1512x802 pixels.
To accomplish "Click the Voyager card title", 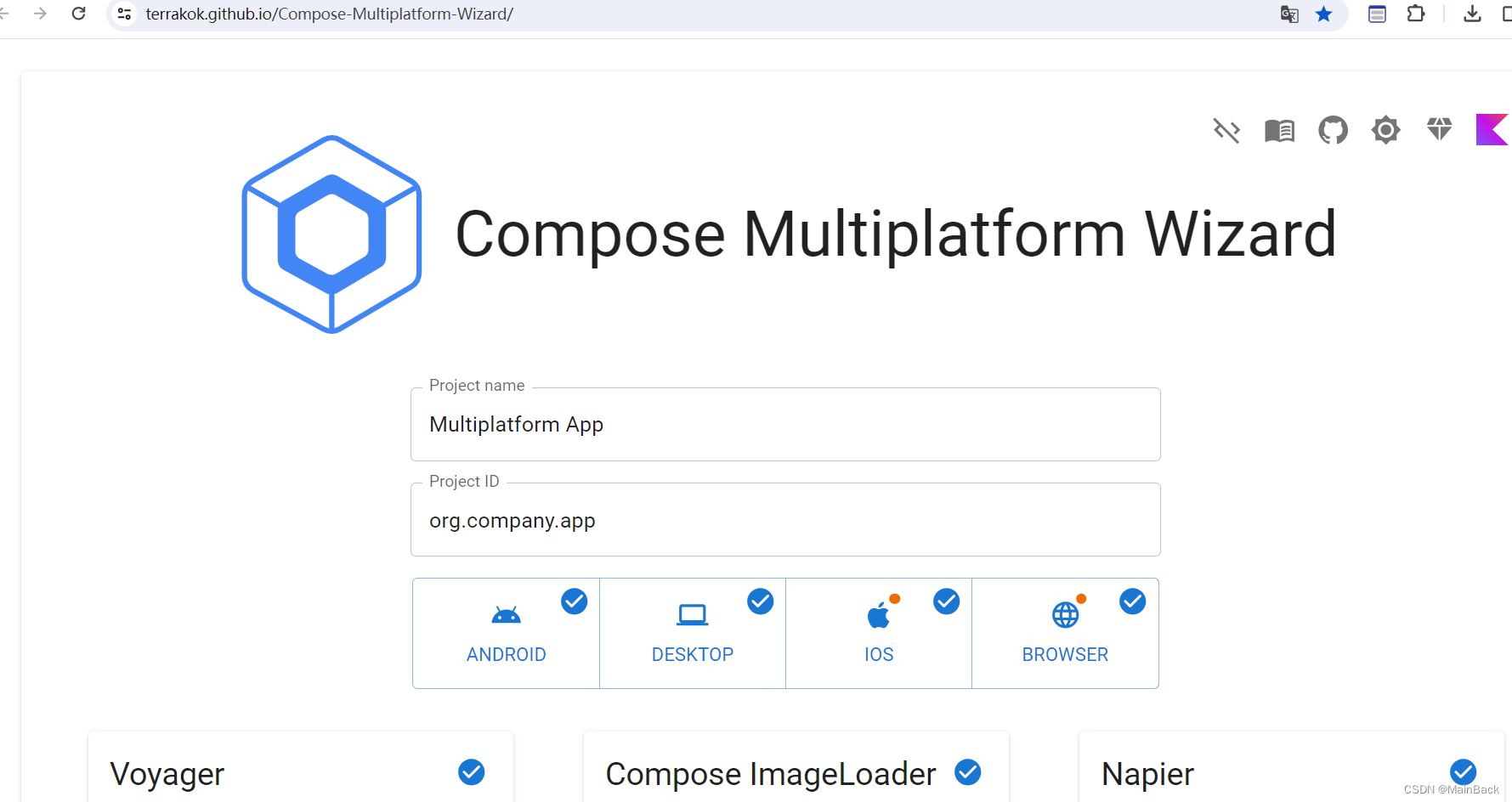I will [167, 775].
